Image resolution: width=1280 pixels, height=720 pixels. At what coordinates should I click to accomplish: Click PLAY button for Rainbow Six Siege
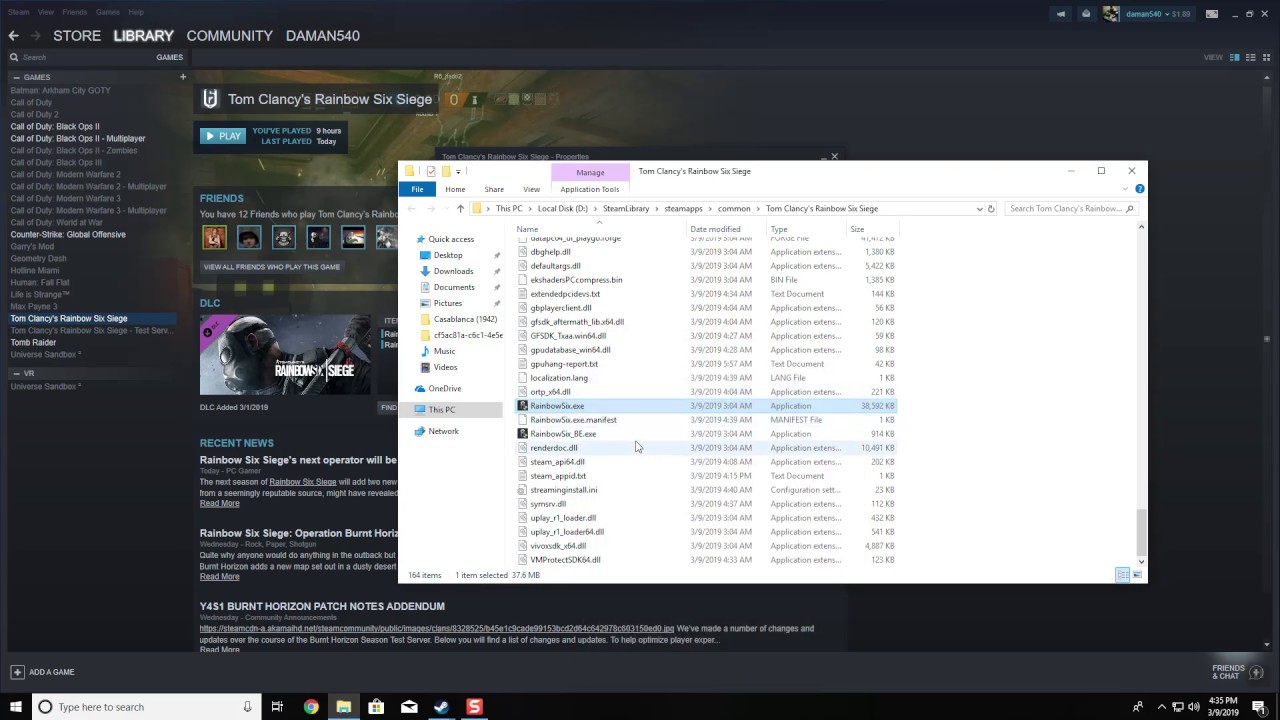point(222,136)
